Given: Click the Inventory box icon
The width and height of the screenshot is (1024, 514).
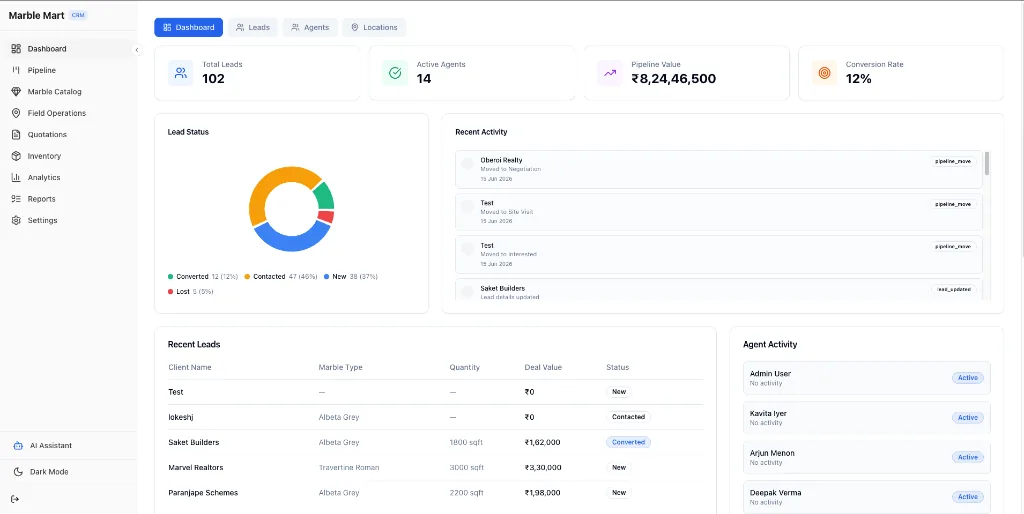Looking at the screenshot, I should (x=16, y=156).
